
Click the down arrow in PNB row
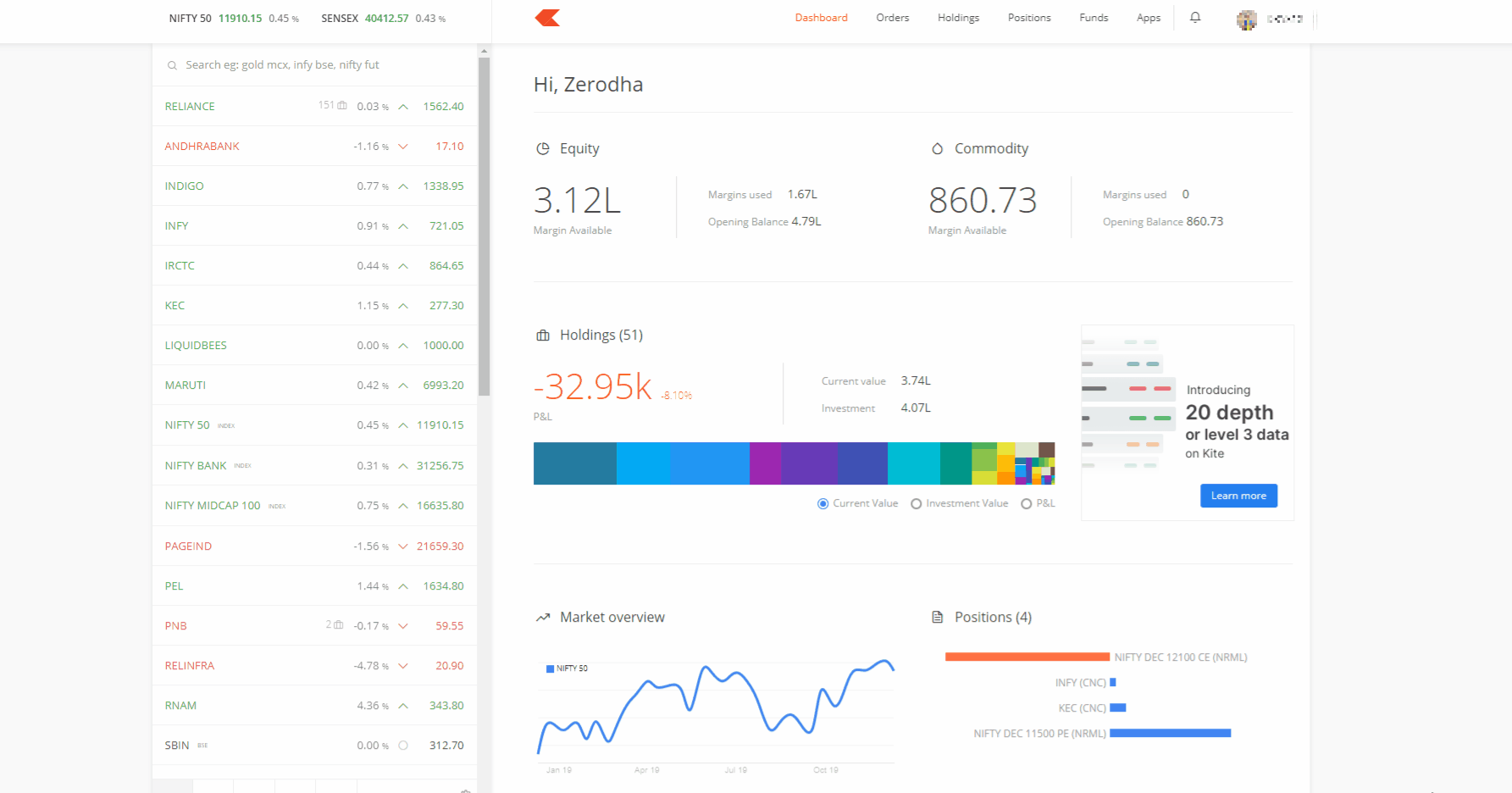click(403, 626)
